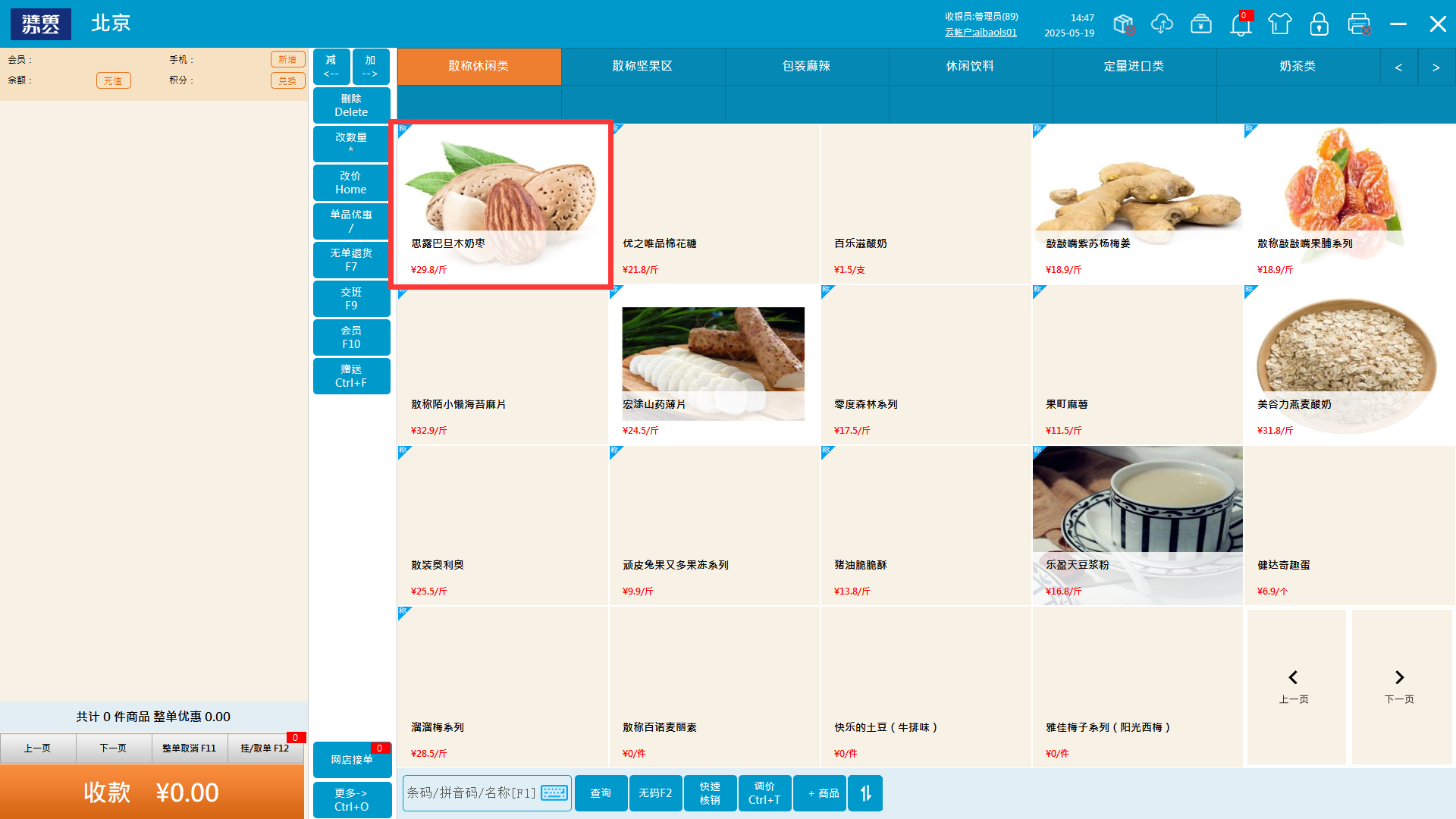
Task: Select product 百乐滋酸奶
Action: (x=926, y=204)
